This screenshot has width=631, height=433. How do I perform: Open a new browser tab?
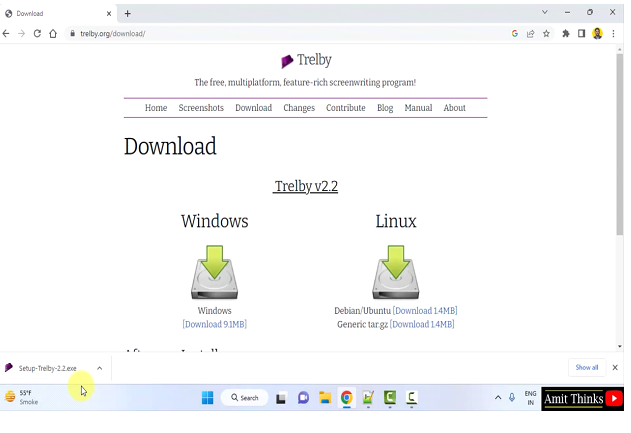pos(127,14)
